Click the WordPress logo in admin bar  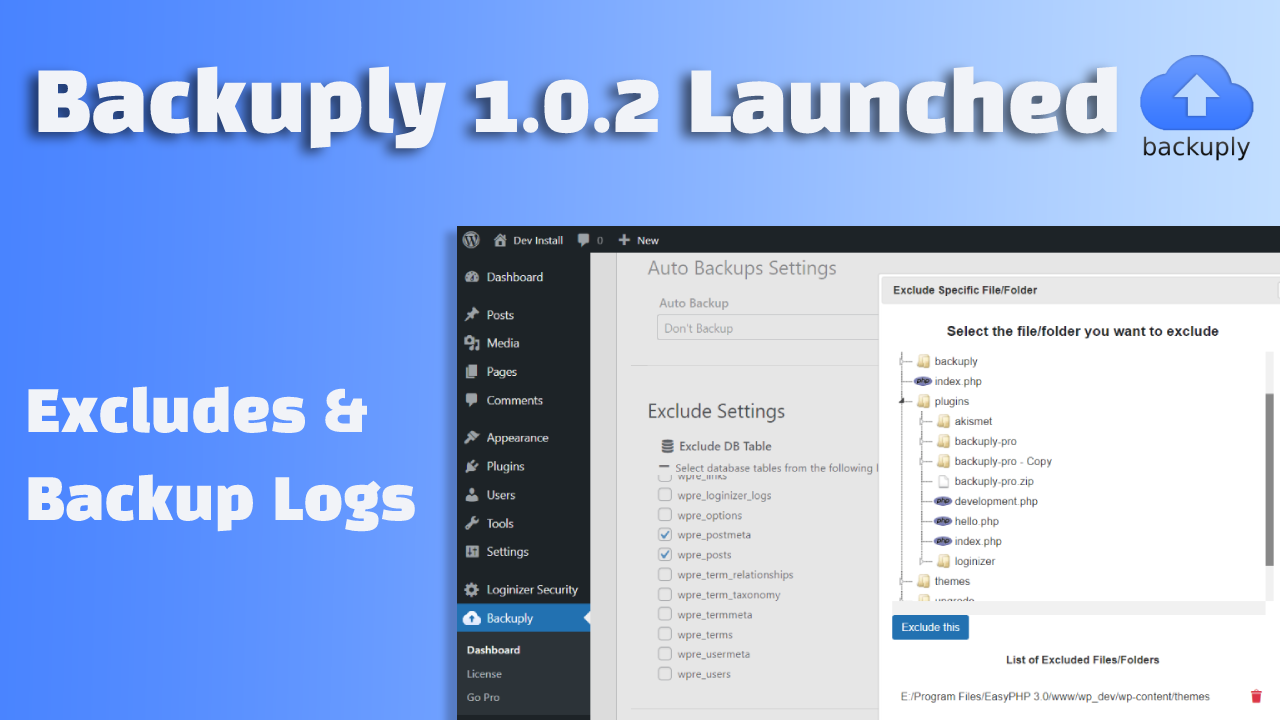471,239
